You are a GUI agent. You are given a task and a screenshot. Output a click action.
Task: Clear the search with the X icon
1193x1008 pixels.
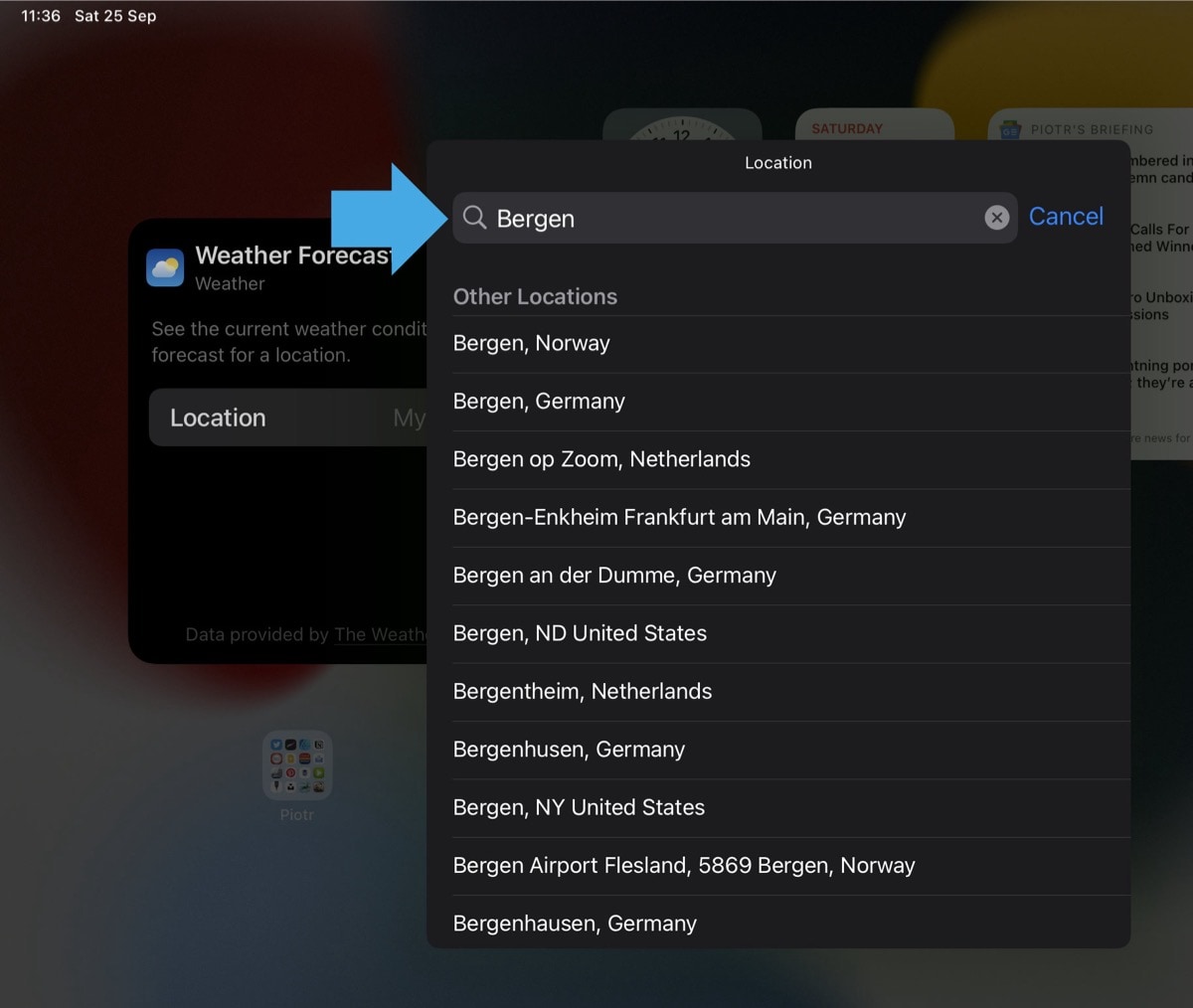tap(996, 217)
